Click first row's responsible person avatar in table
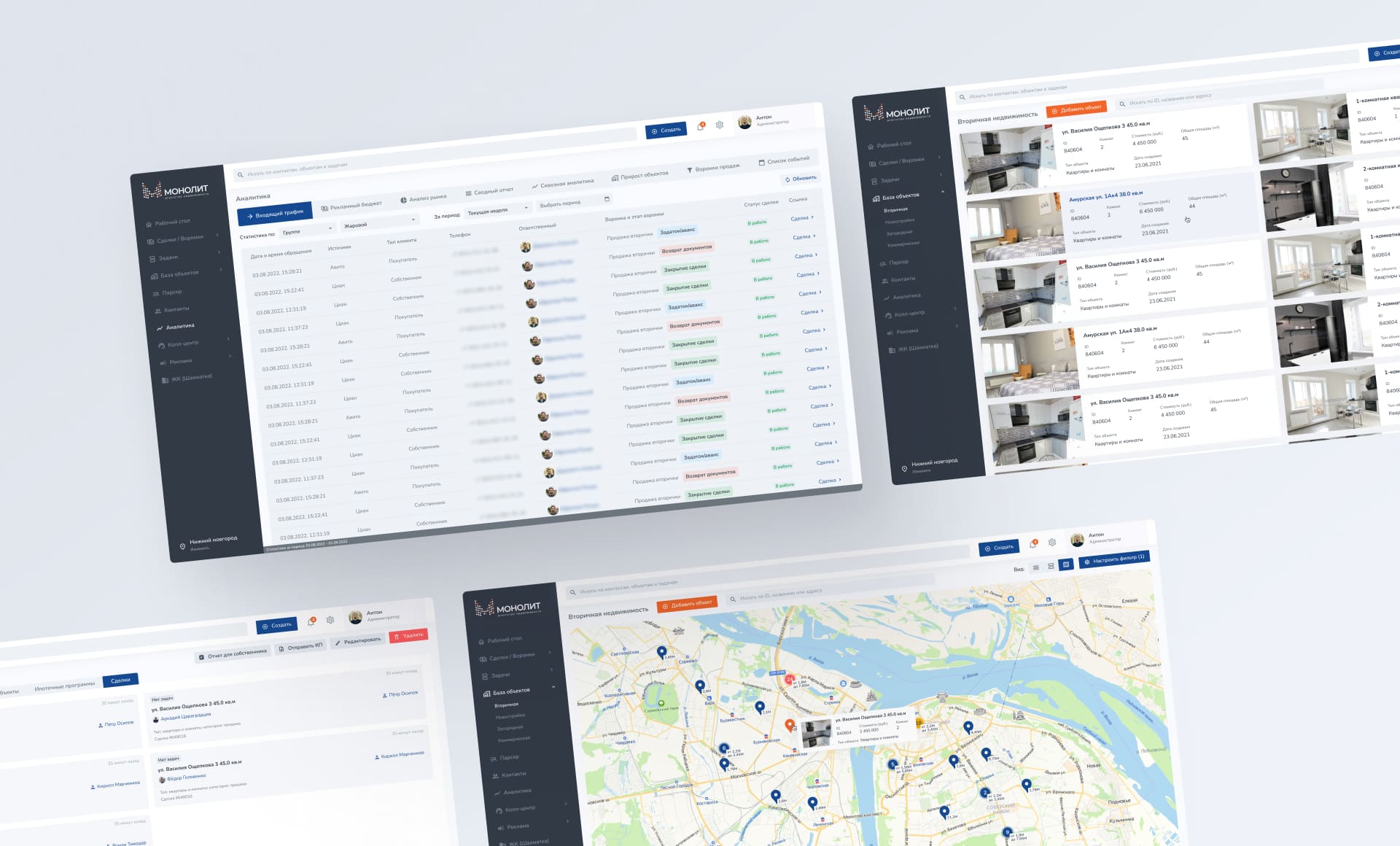The width and height of the screenshot is (1400, 846). tap(525, 247)
